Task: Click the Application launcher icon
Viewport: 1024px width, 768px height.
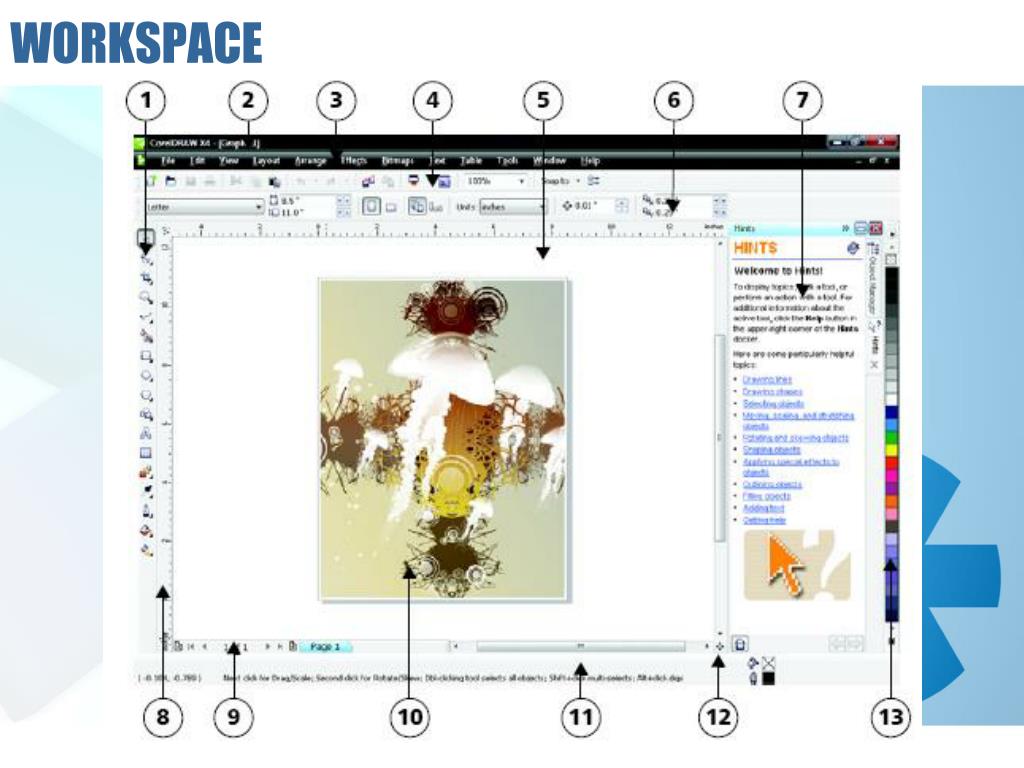Action: tap(413, 180)
